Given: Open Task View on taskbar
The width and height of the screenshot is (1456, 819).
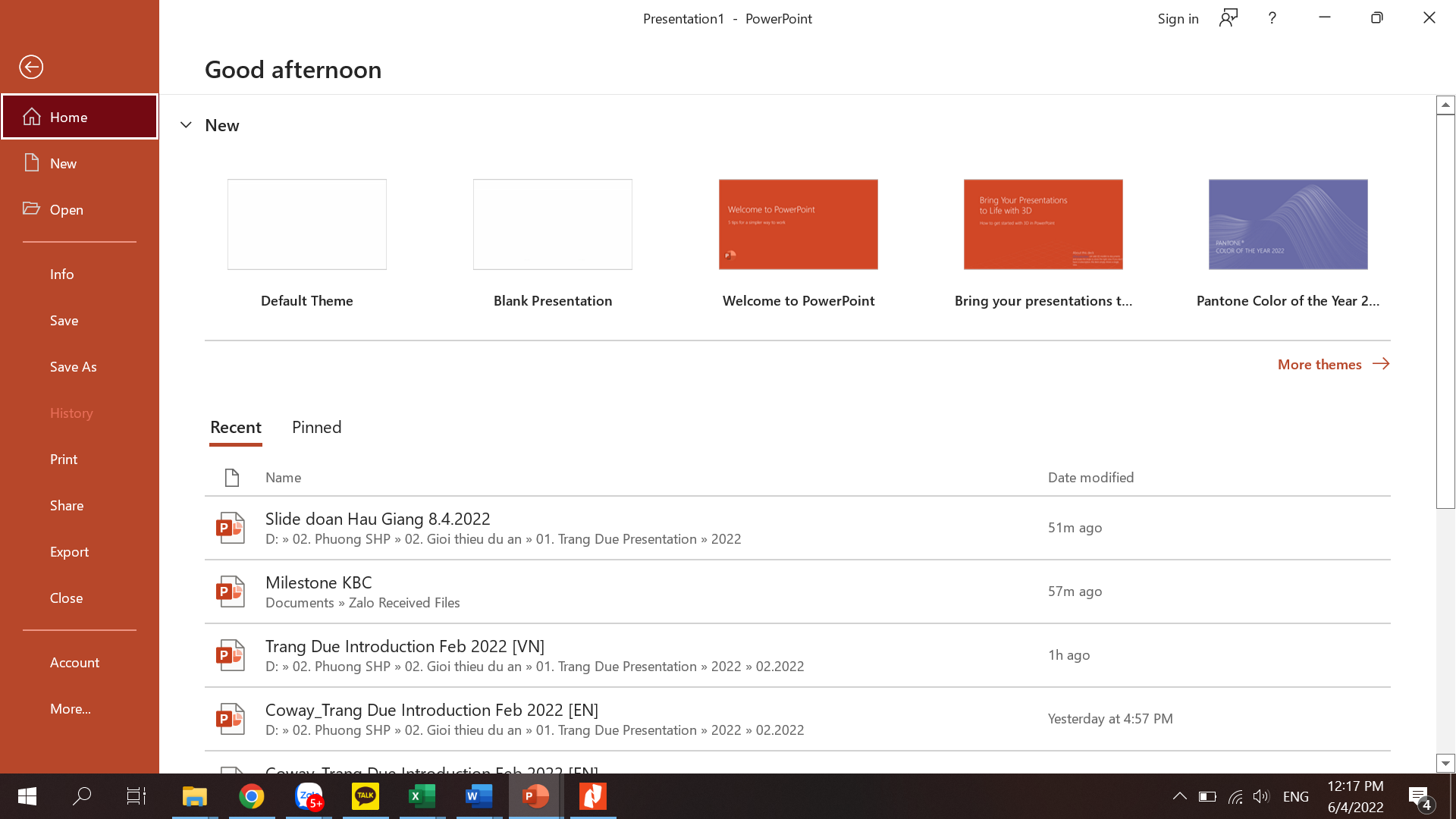Looking at the screenshot, I should point(136,796).
